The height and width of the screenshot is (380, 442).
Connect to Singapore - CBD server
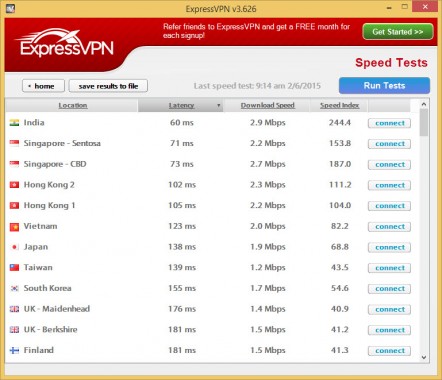[389, 165]
